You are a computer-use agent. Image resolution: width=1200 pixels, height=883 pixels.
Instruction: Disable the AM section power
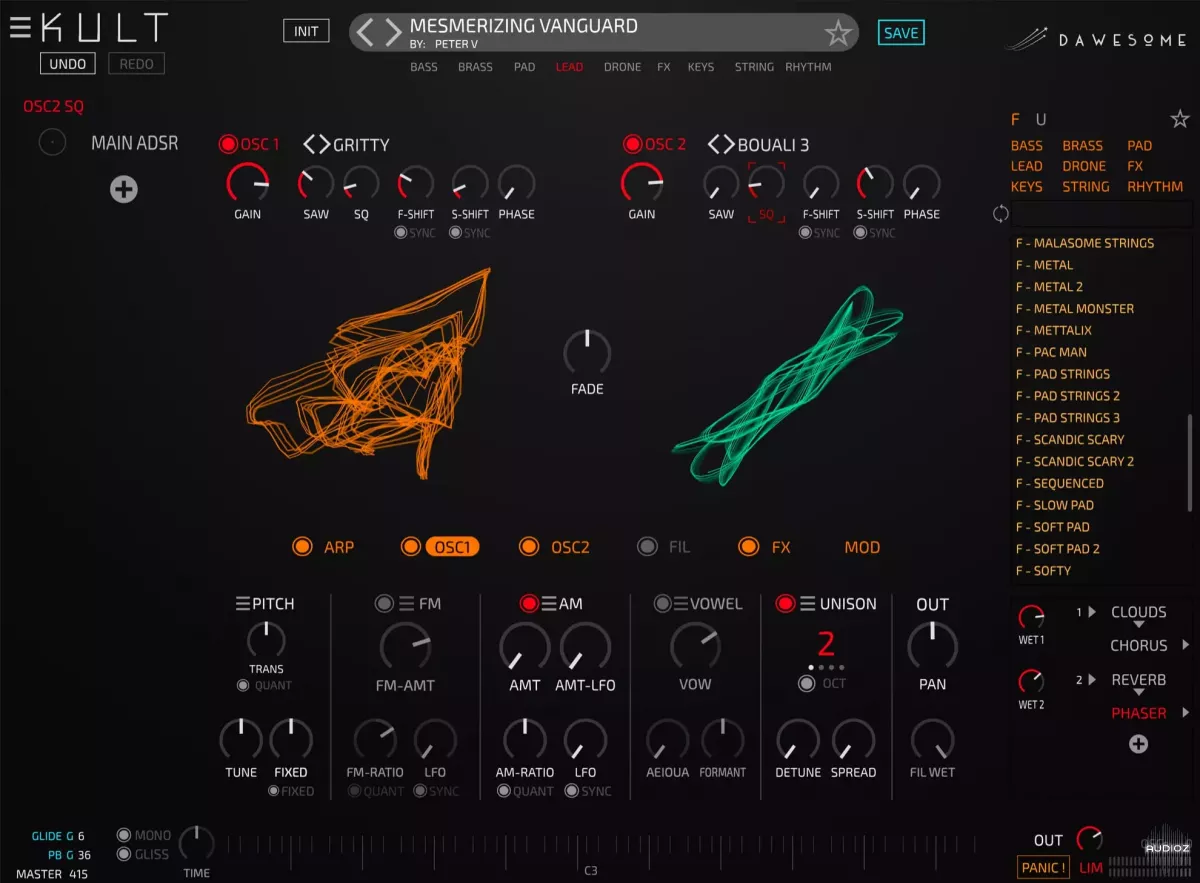[529, 604]
